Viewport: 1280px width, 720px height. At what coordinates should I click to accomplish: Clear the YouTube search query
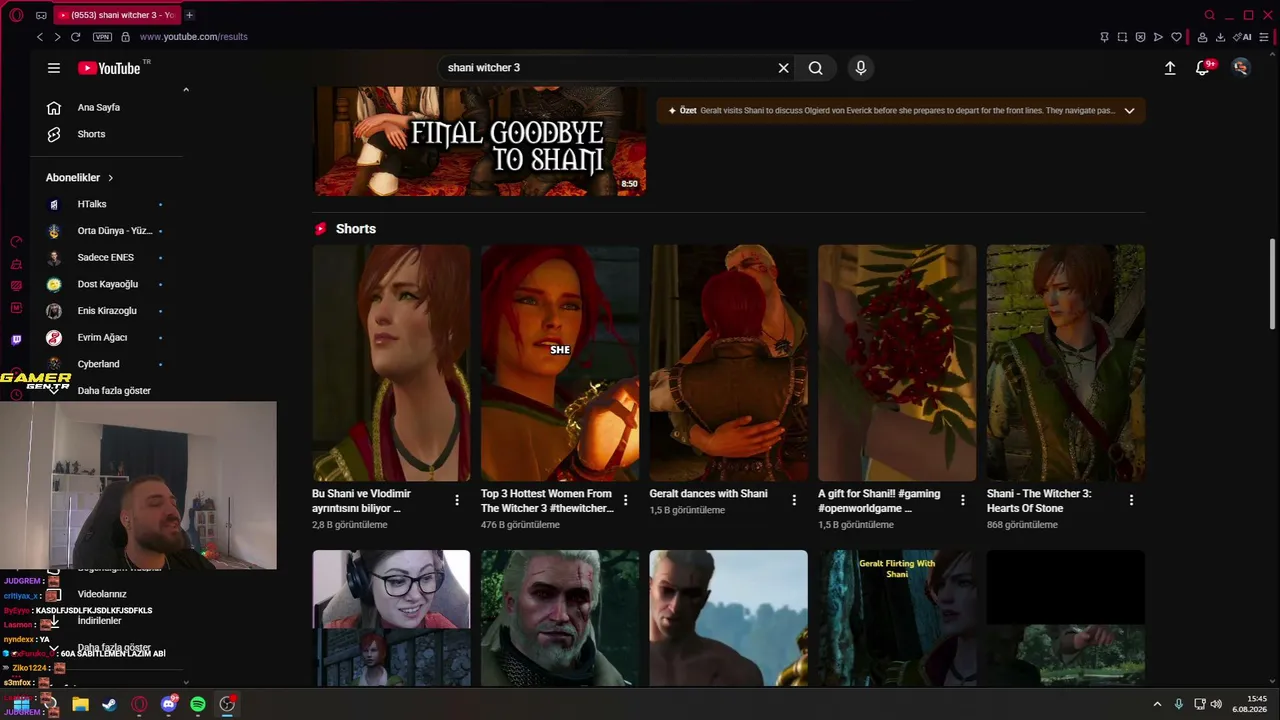783,68
